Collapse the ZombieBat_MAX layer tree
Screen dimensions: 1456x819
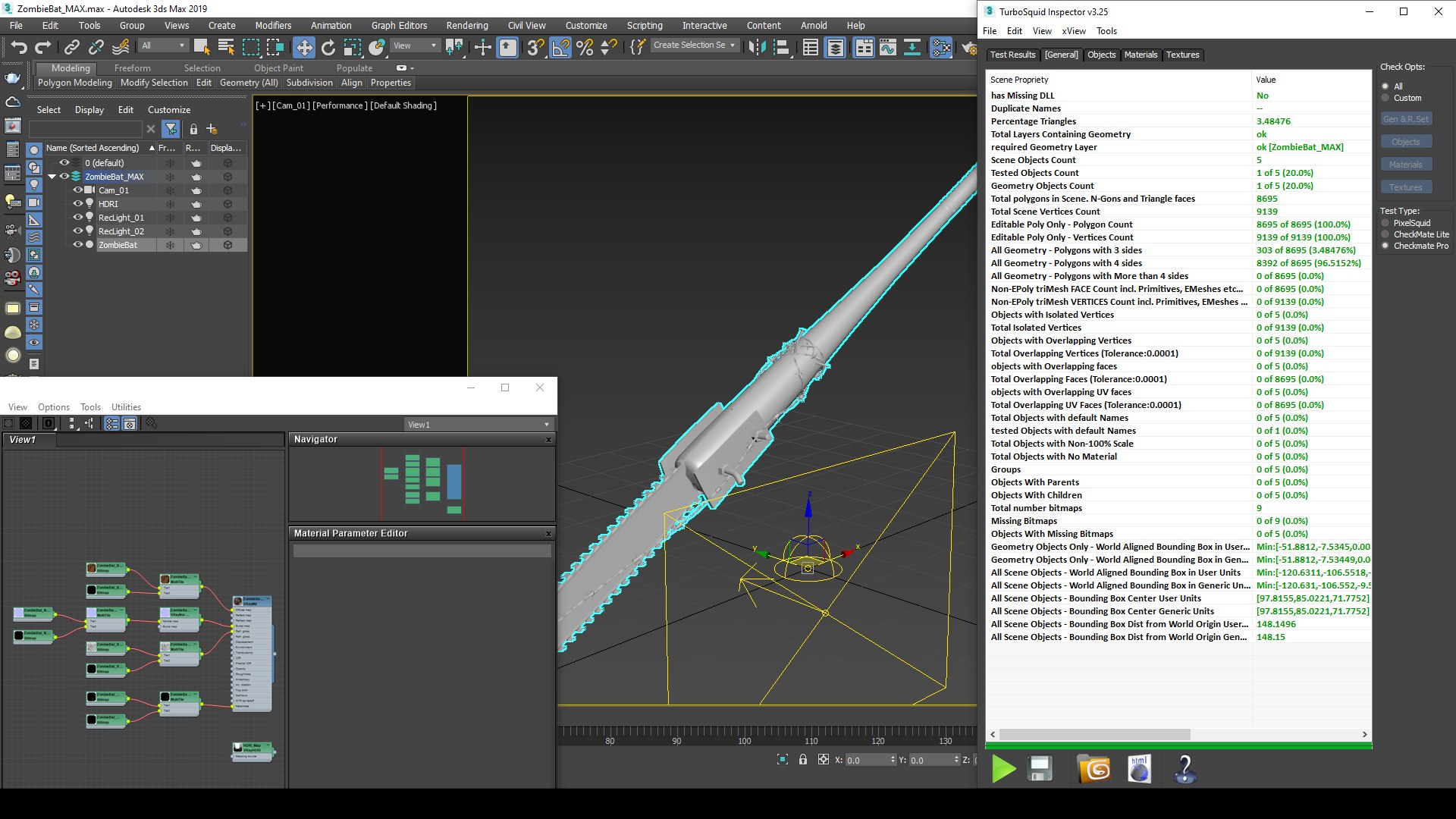(52, 177)
